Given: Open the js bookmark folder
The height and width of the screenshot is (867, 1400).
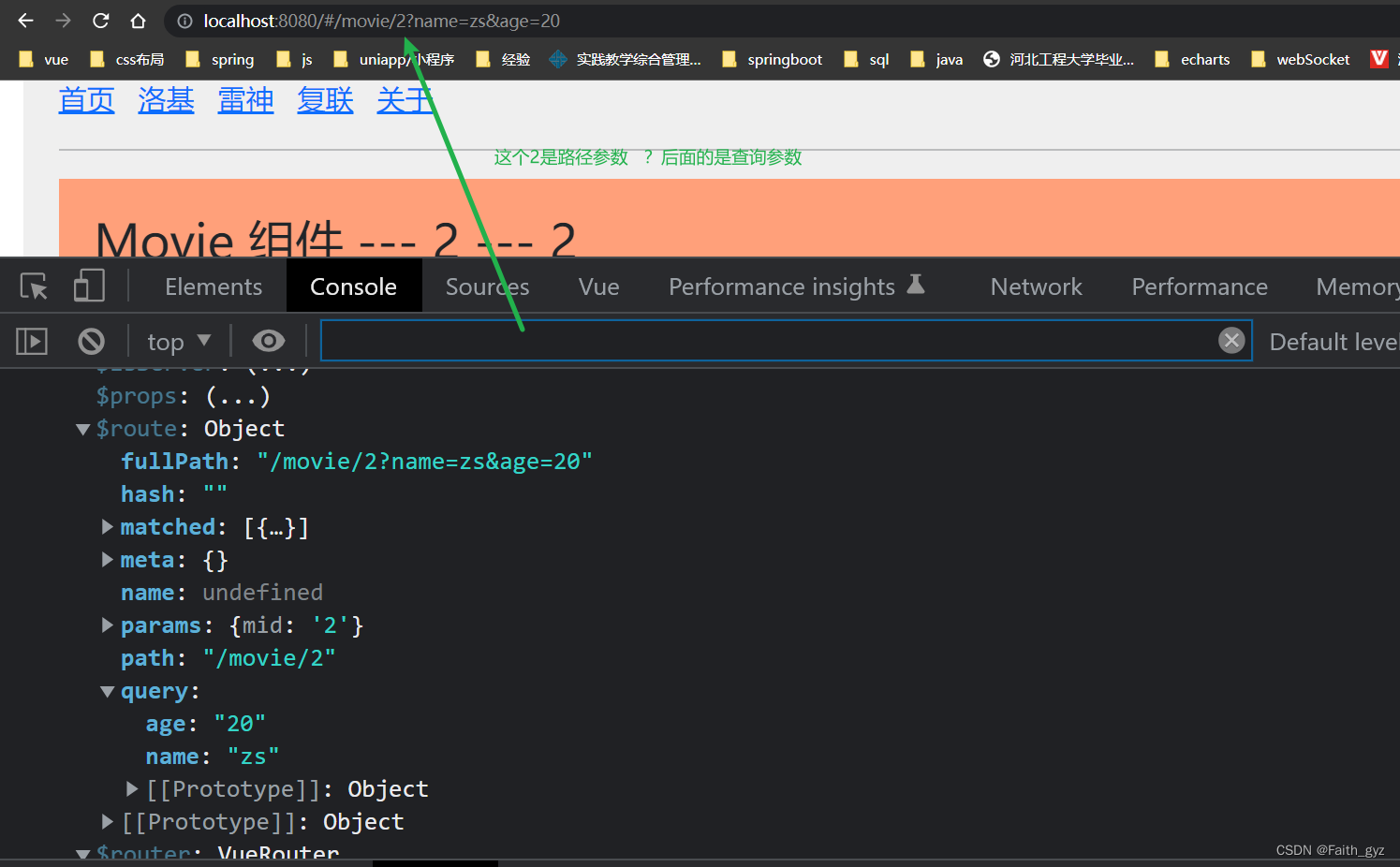Looking at the screenshot, I should tap(295, 59).
